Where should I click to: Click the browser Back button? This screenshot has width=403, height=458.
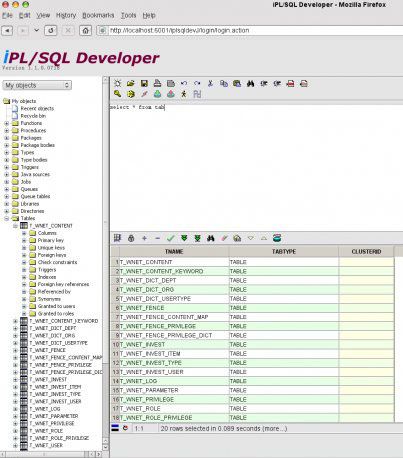[7, 31]
